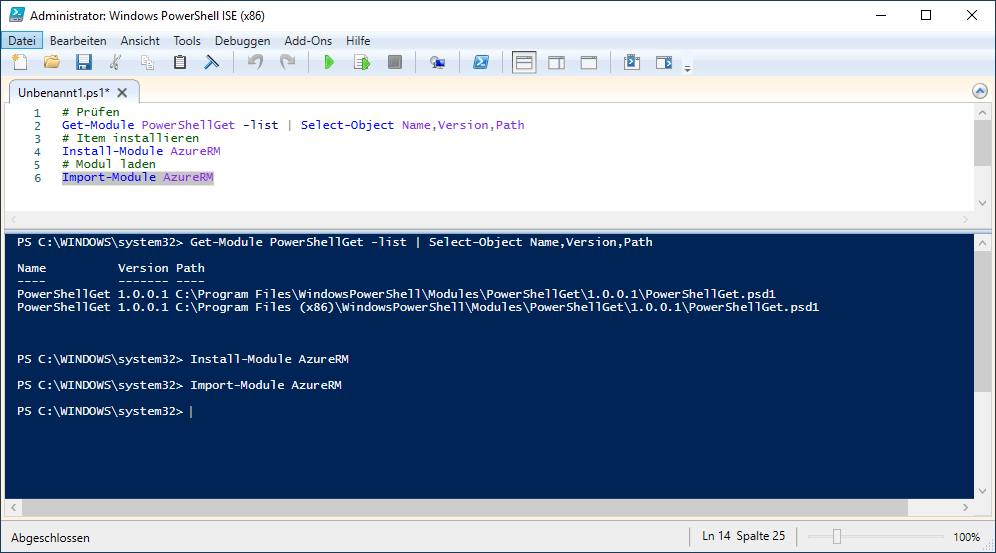996x553 pixels.
Task: Start PowerShell in a separate window icon
Action: (480, 63)
